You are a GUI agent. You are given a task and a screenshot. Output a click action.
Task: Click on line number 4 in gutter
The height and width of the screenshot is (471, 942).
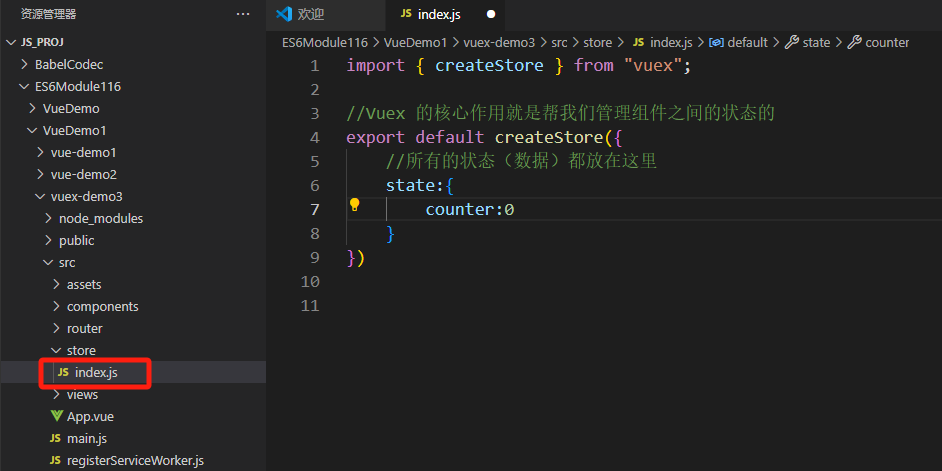pyautogui.click(x=315, y=137)
